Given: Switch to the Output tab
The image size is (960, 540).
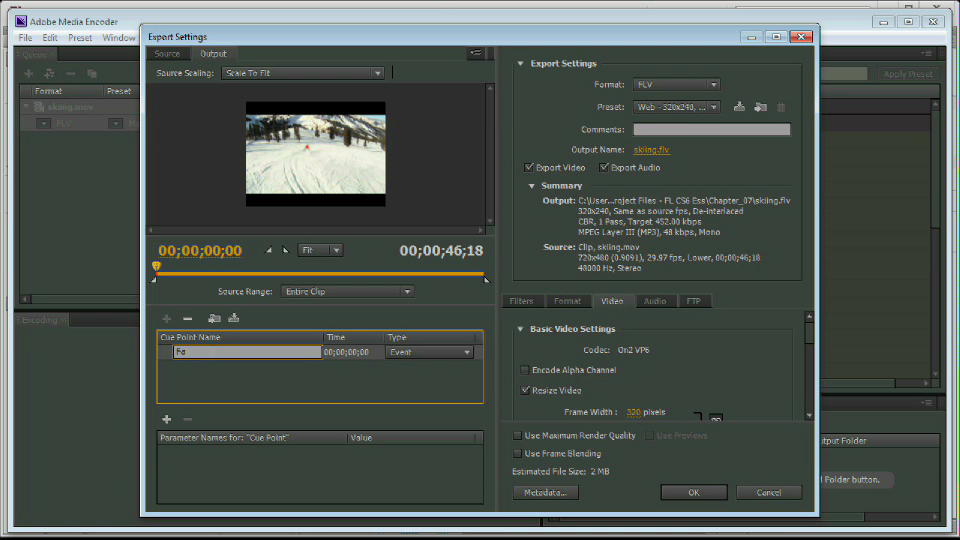Looking at the screenshot, I should (x=213, y=54).
